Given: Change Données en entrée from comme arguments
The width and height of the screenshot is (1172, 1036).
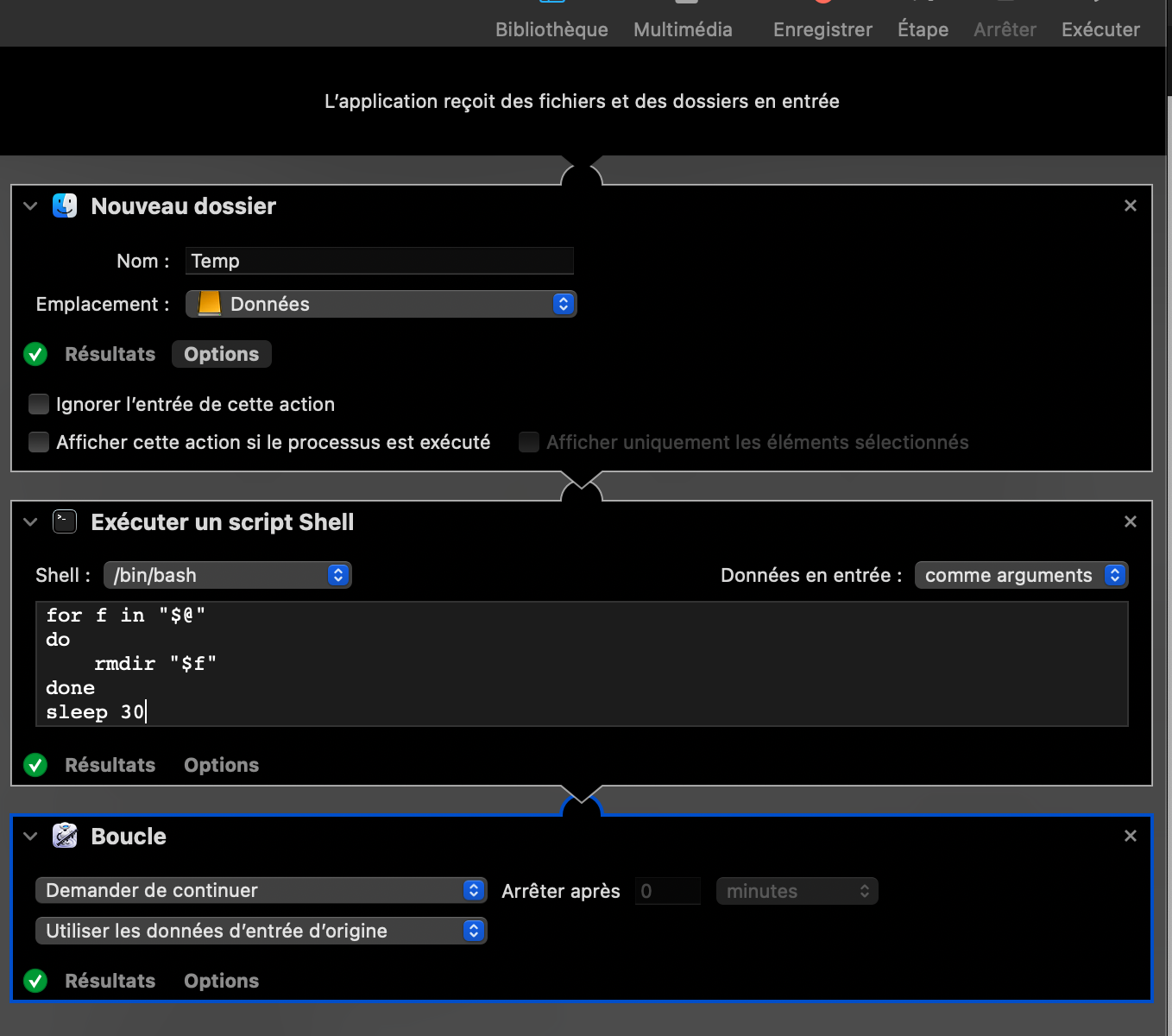Looking at the screenshot, I should pyautogui.click(x=1021, y=575).
